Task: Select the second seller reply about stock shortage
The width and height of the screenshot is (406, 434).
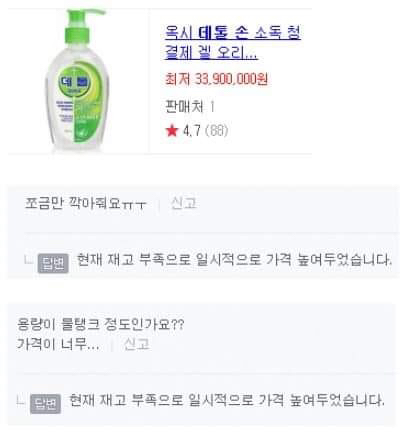Action: 227,400
